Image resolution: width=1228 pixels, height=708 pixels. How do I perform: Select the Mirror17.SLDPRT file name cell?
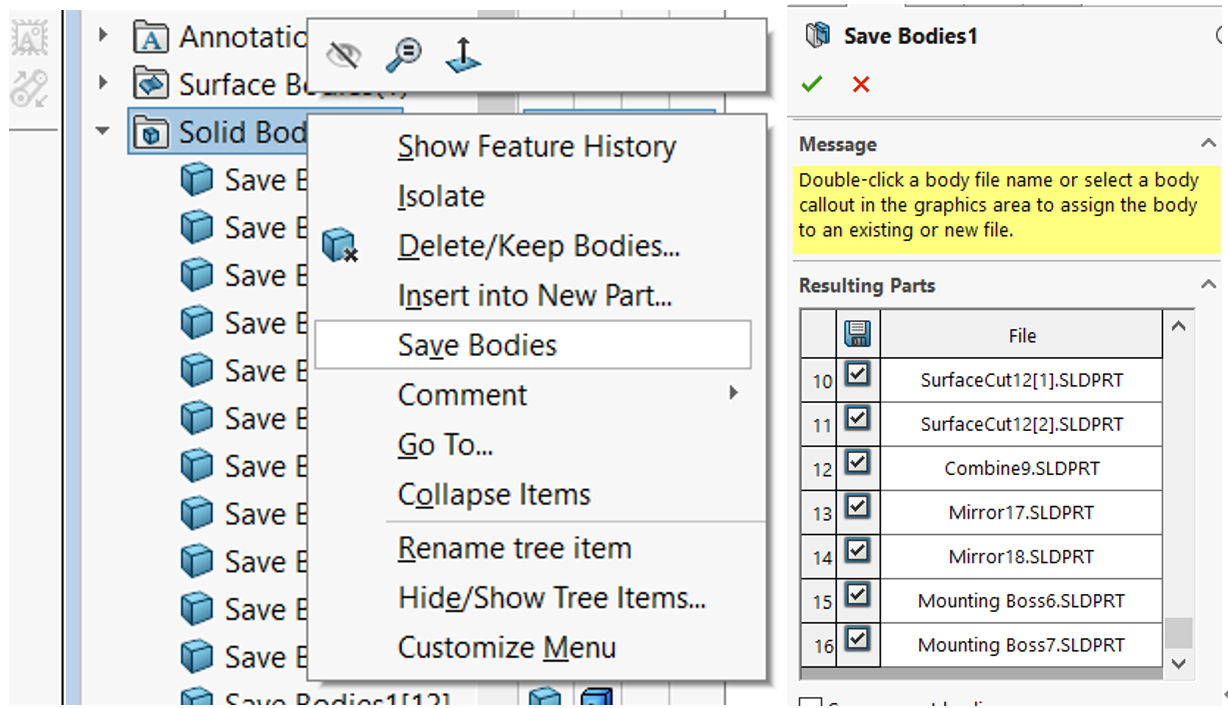1021,513
